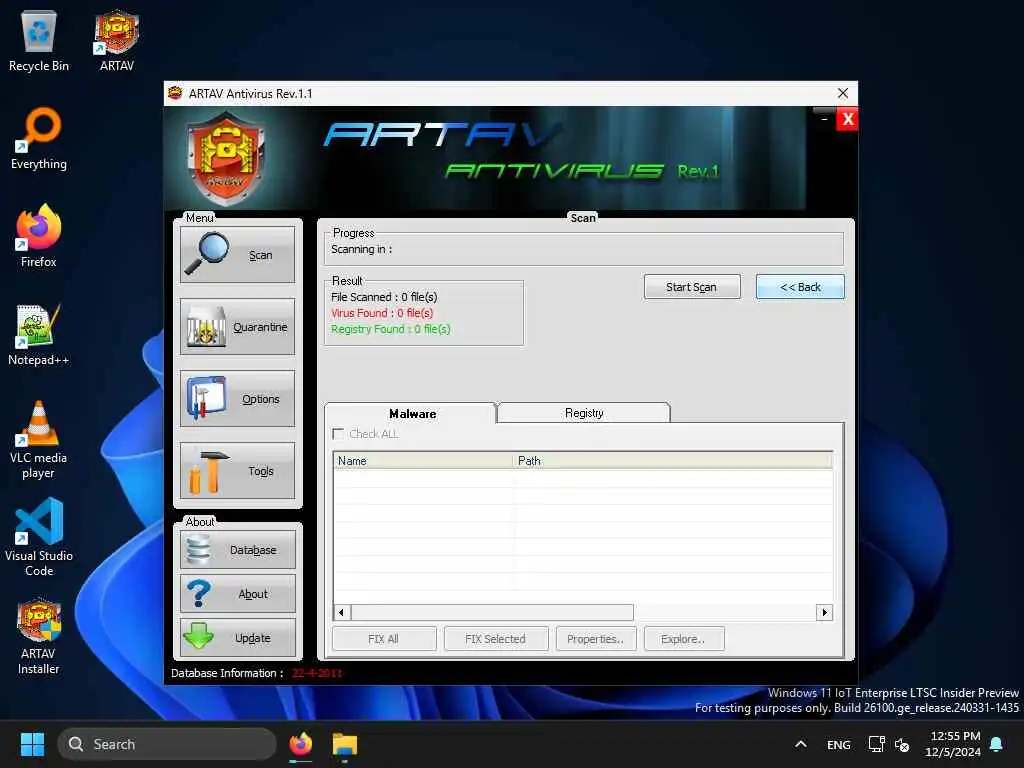Click the Path column header
This screenshot has height=768, width=1024.
673,460
